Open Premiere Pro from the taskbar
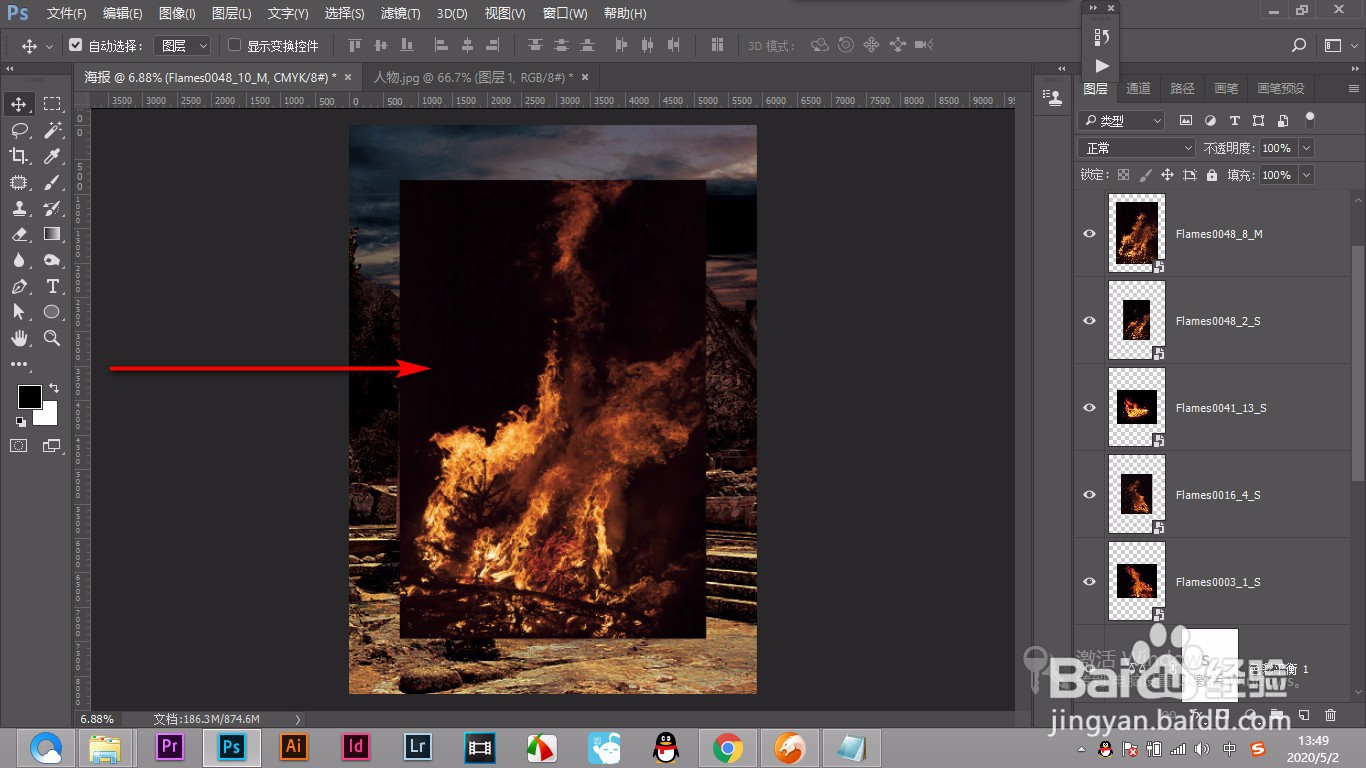Image resolution: width=1366 pixels, height=768 pixels. pyautogui.click(x=170, y=746)
